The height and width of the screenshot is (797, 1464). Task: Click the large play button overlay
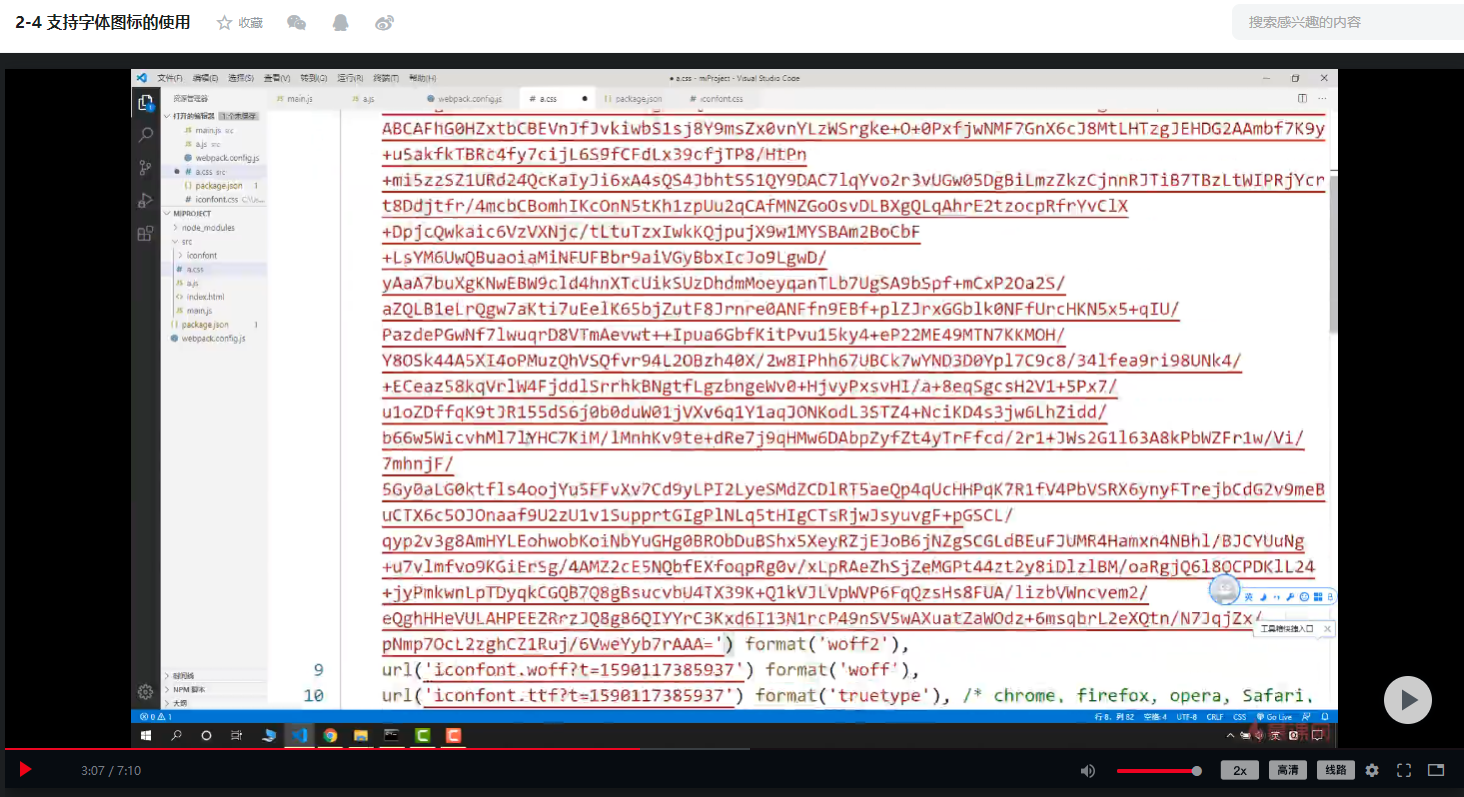[x=1408, y=700]
